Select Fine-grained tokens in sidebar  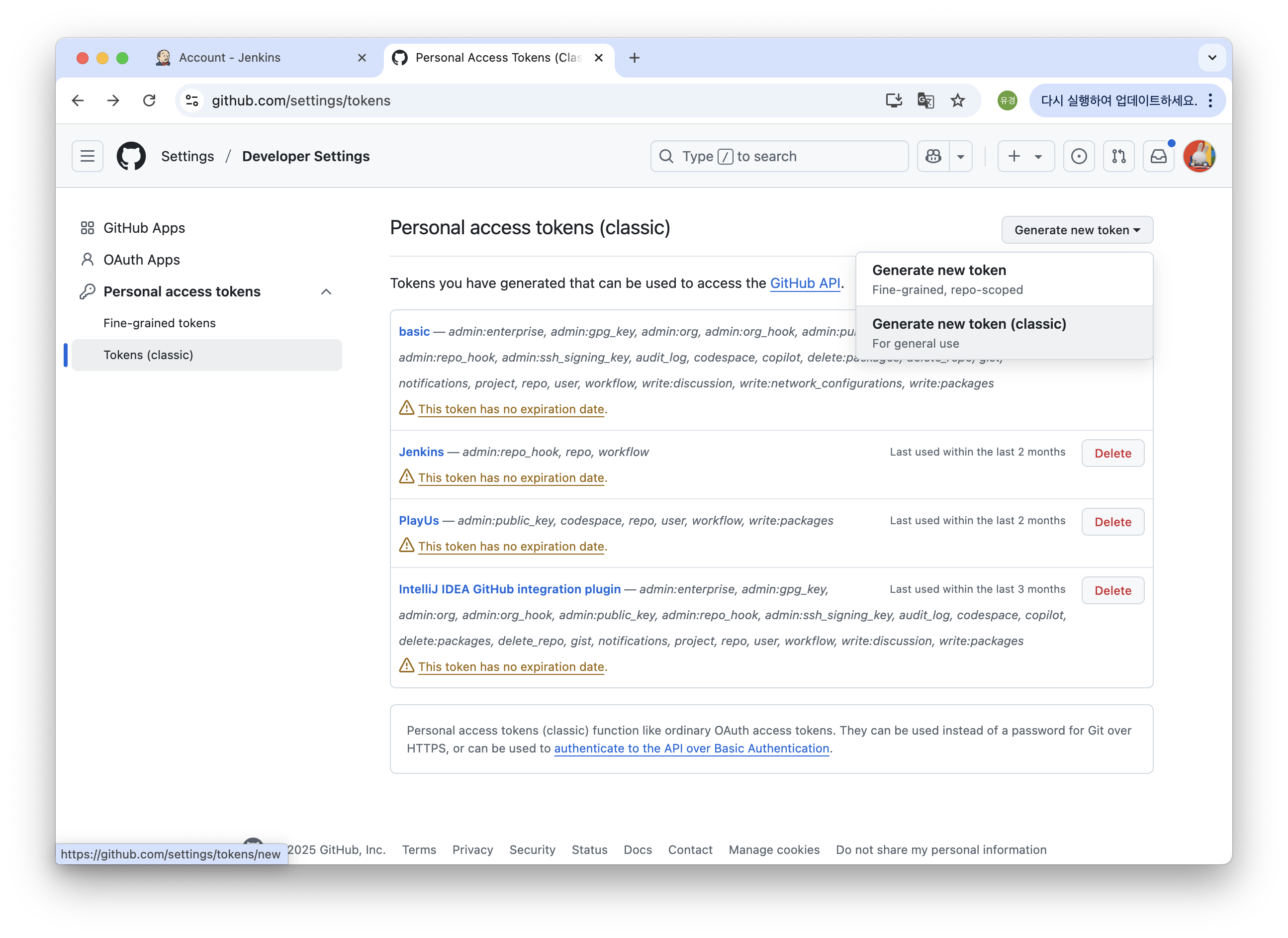[160, 323]
